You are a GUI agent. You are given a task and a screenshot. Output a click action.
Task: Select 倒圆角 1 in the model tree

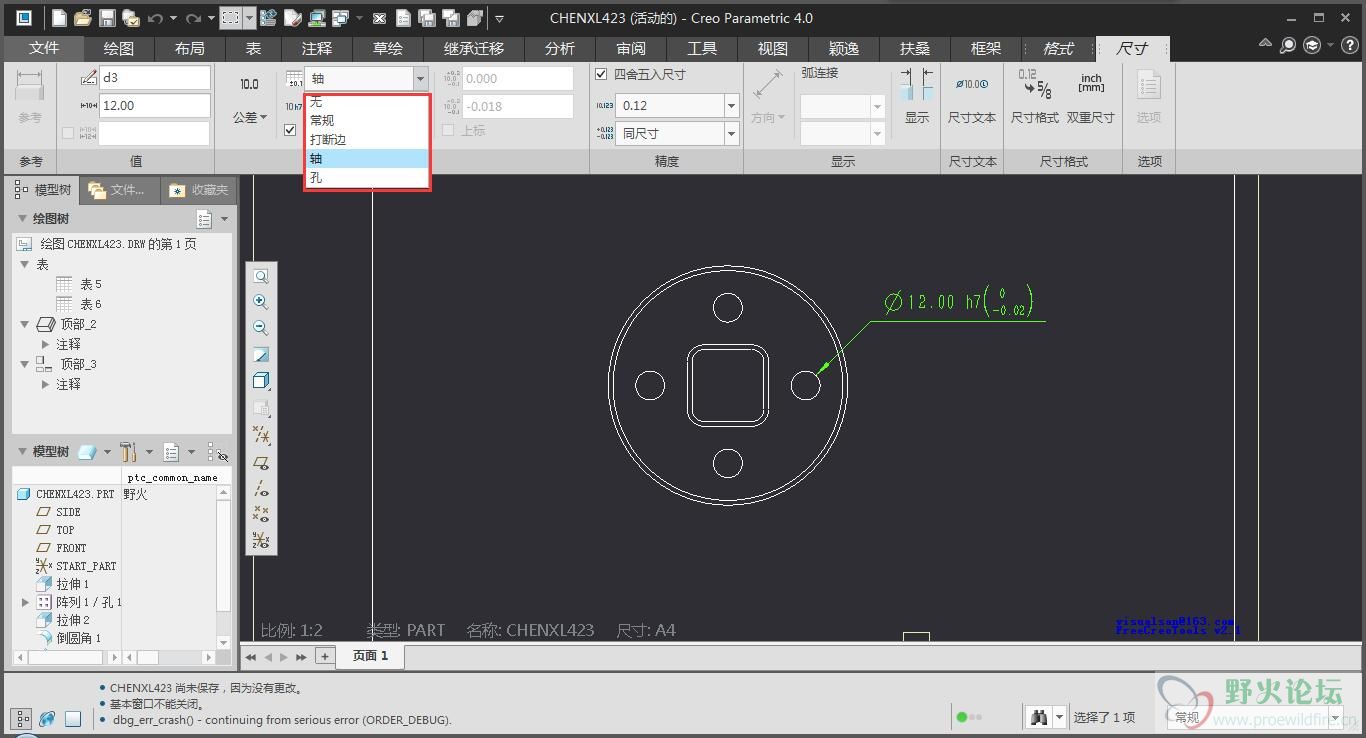click(x=79, y=638)
